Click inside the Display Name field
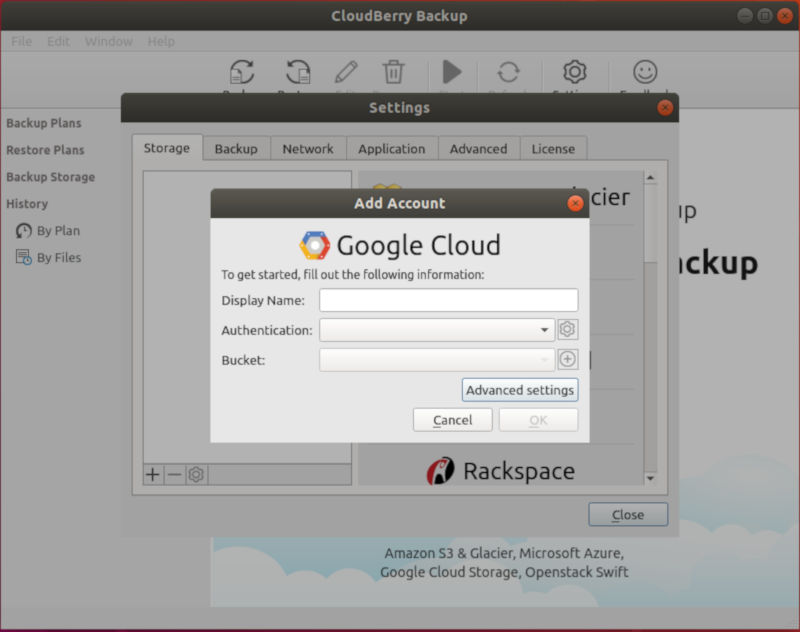The height and width of the screenshot is (632, 800). (448, 299)
